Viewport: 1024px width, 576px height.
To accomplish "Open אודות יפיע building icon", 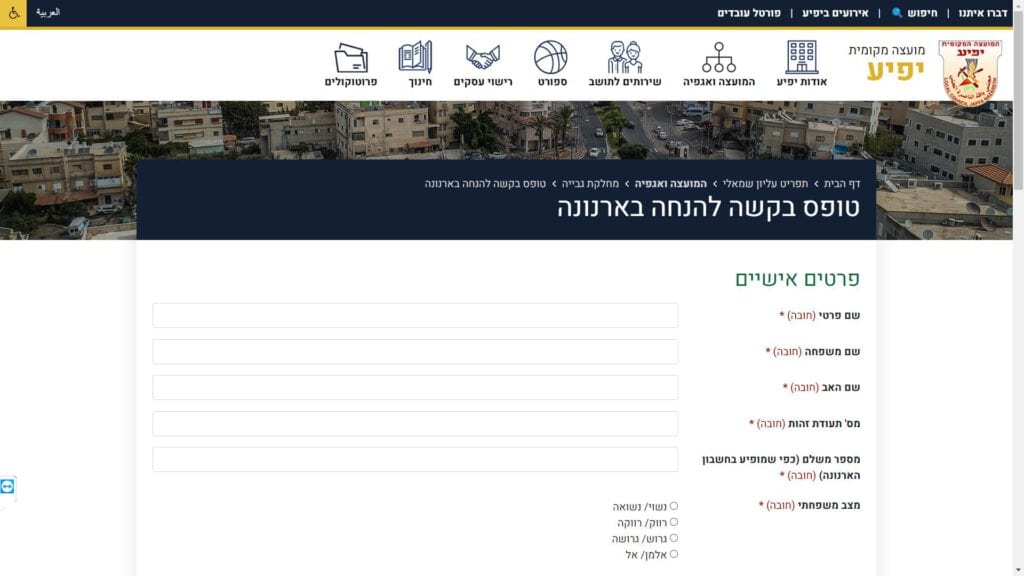I will point(802,57).
